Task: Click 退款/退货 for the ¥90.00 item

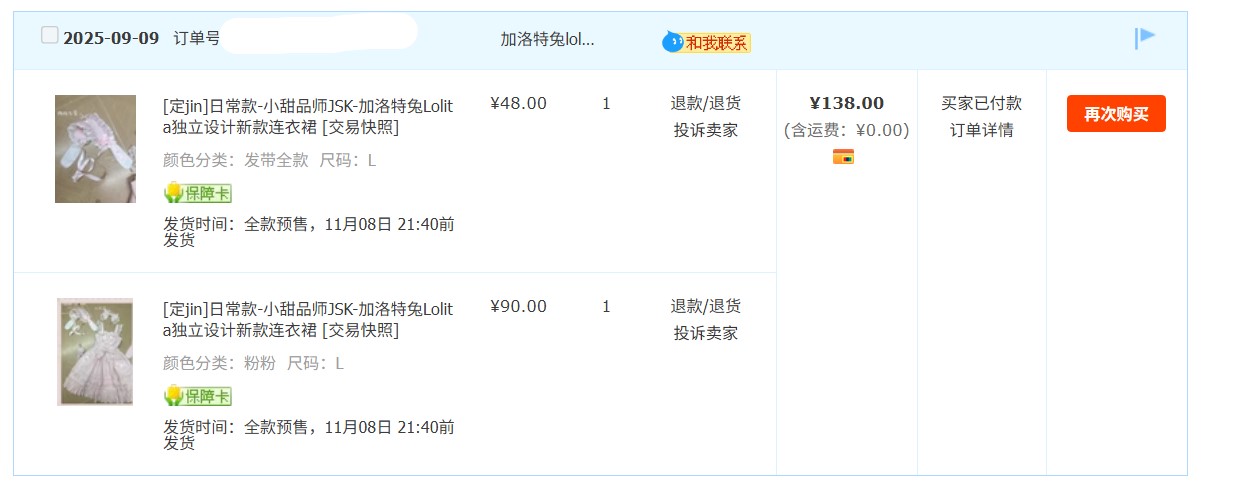Action: (706, 306)
